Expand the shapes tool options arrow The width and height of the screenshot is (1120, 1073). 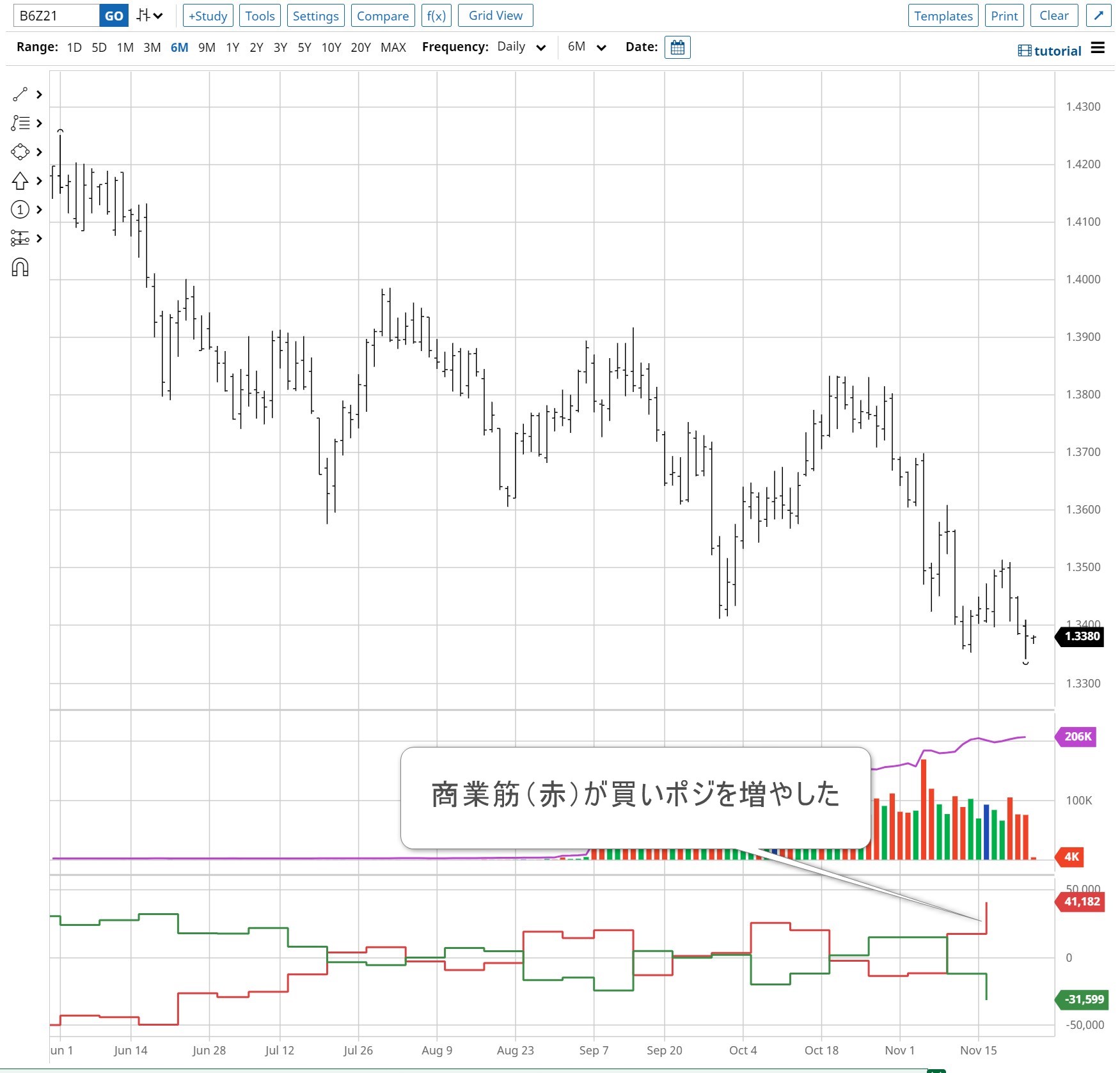click(39, 152)
